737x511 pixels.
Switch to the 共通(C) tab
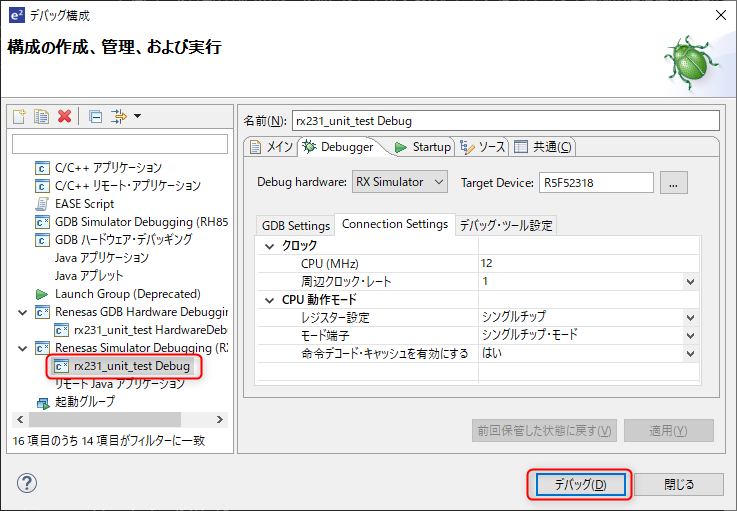(x=543, y=147)
